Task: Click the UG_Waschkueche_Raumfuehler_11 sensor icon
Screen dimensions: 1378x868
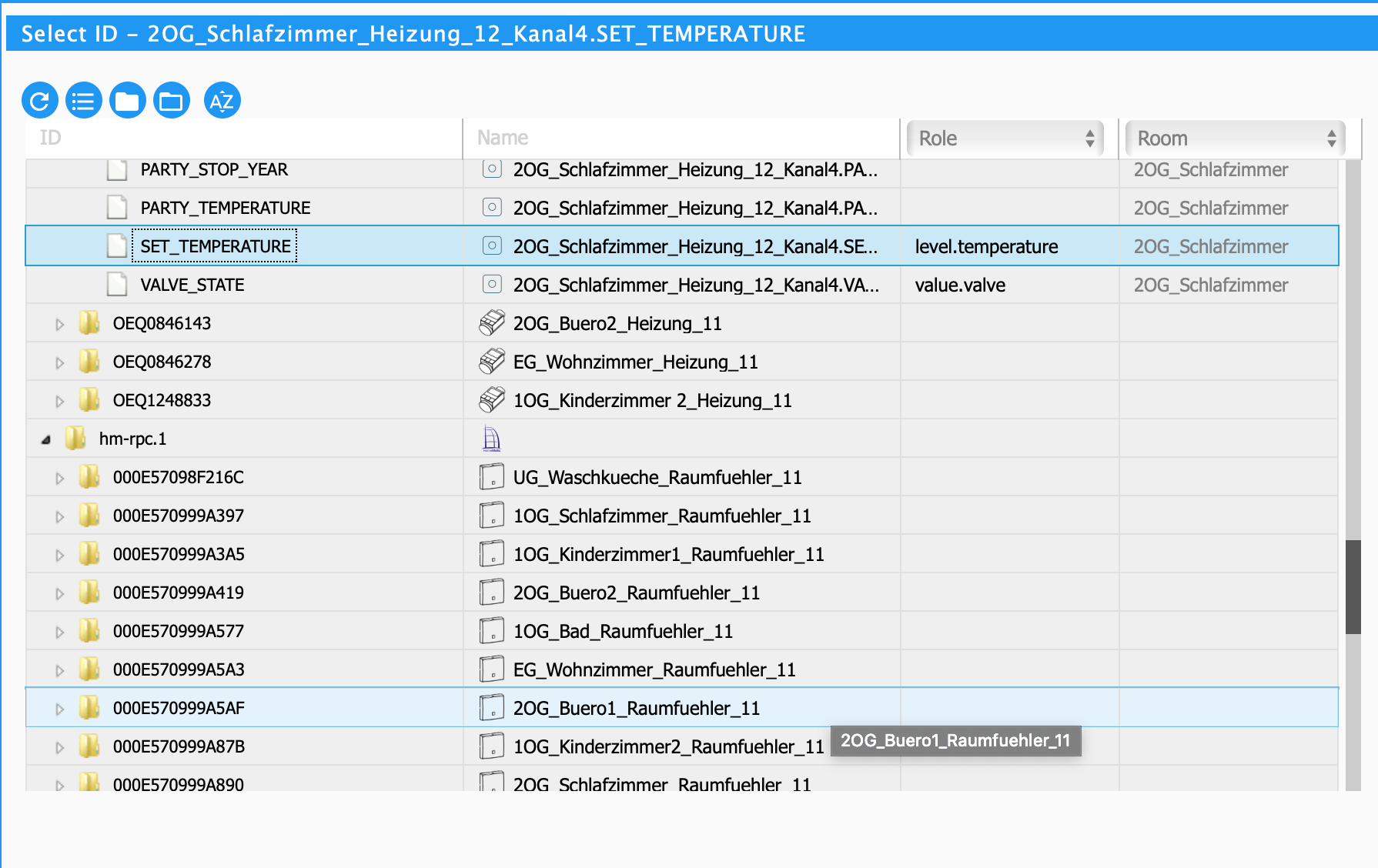Action: coord(492,477)
